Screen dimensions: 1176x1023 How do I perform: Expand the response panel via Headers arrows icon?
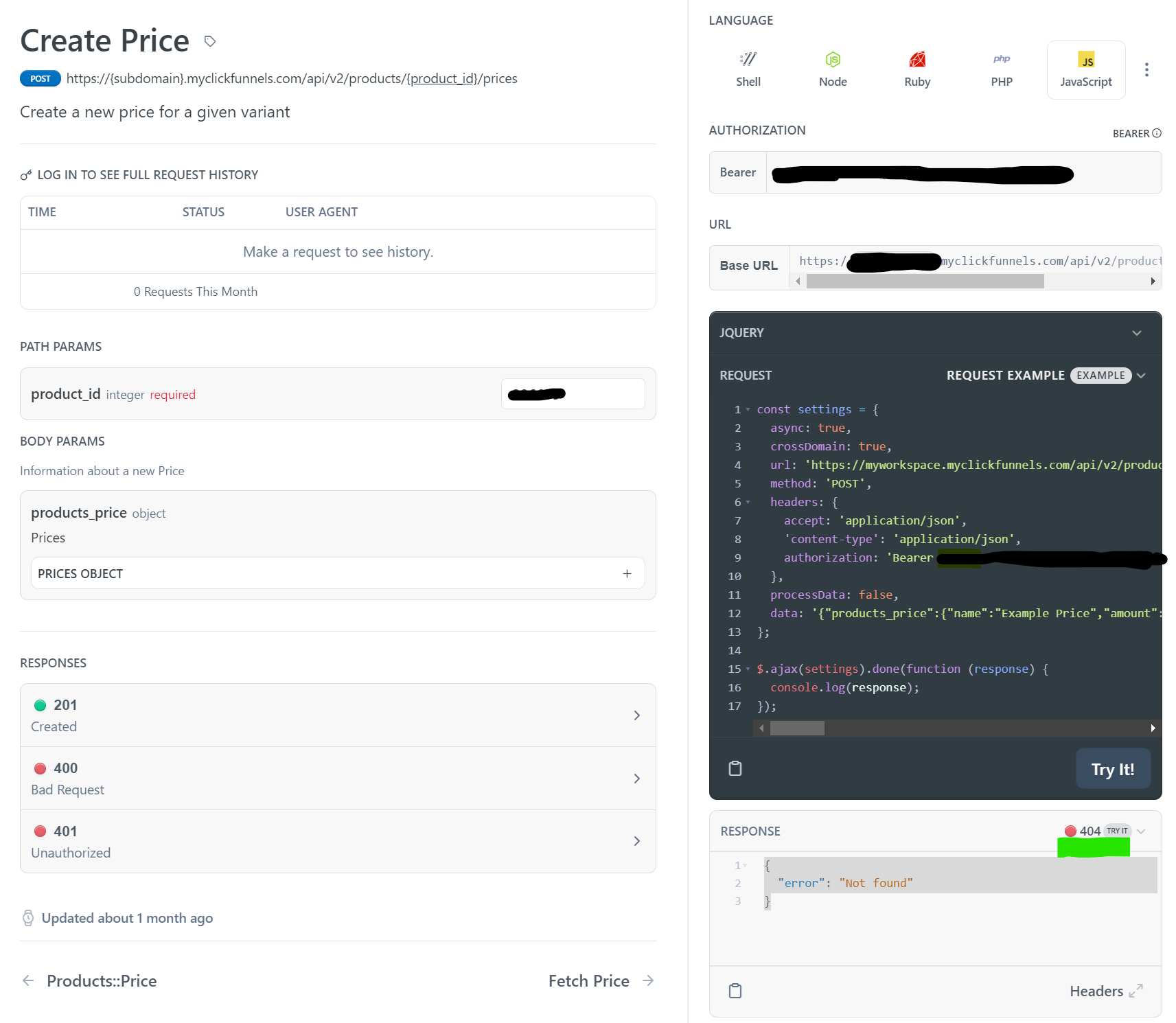pyautogui.click(x=1136, y=991)
